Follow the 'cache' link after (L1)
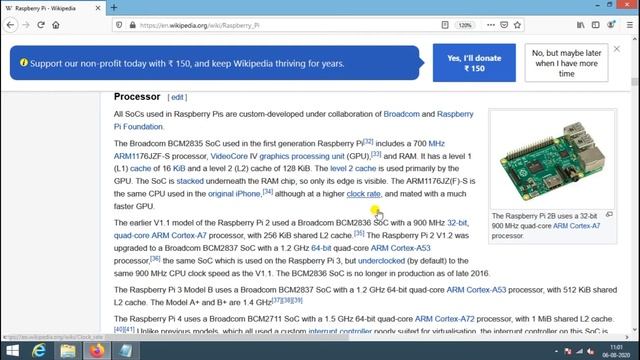The height and width of the screenshot is (360, 640). 140,168
